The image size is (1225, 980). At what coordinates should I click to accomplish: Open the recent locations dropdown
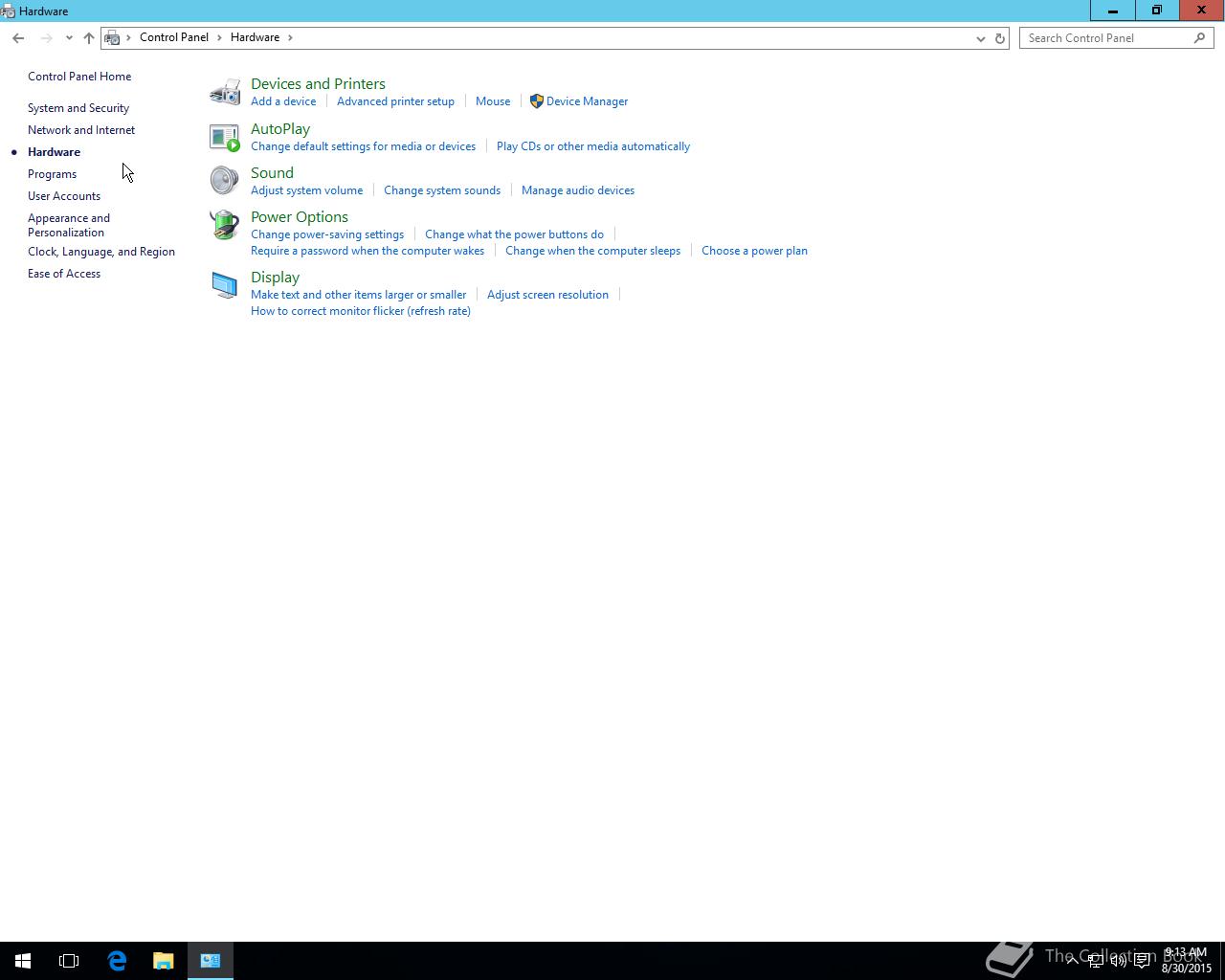(69, 38)
